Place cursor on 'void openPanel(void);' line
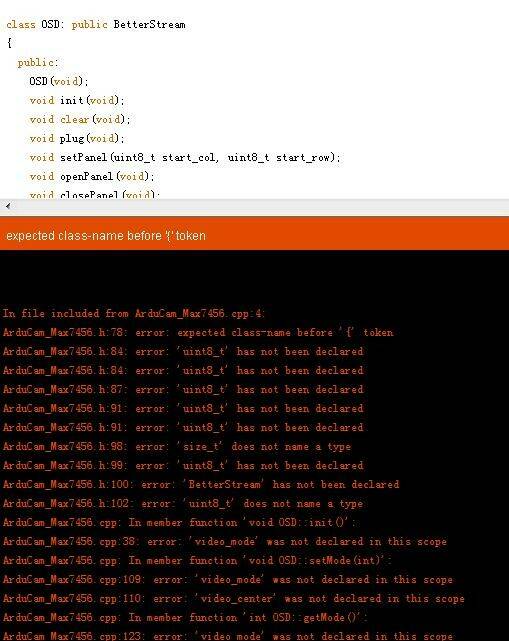 pos(92,177)
